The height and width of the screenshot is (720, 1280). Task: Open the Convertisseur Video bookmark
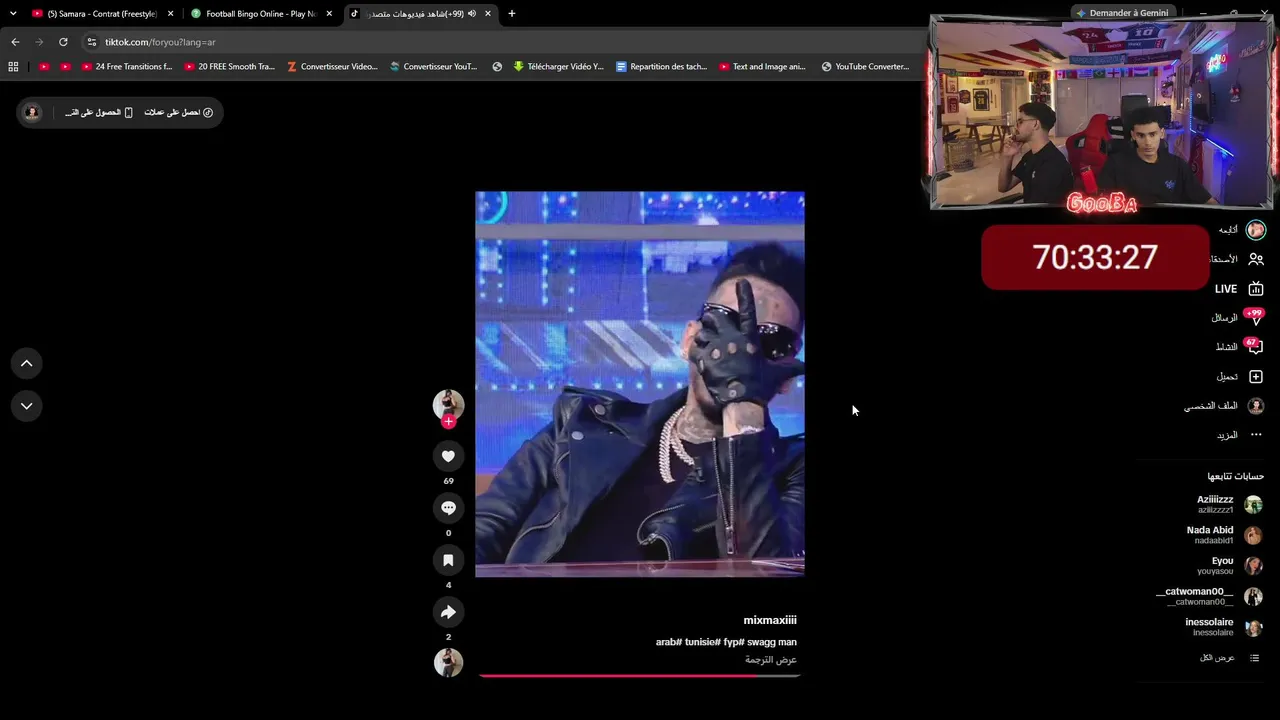332,67
